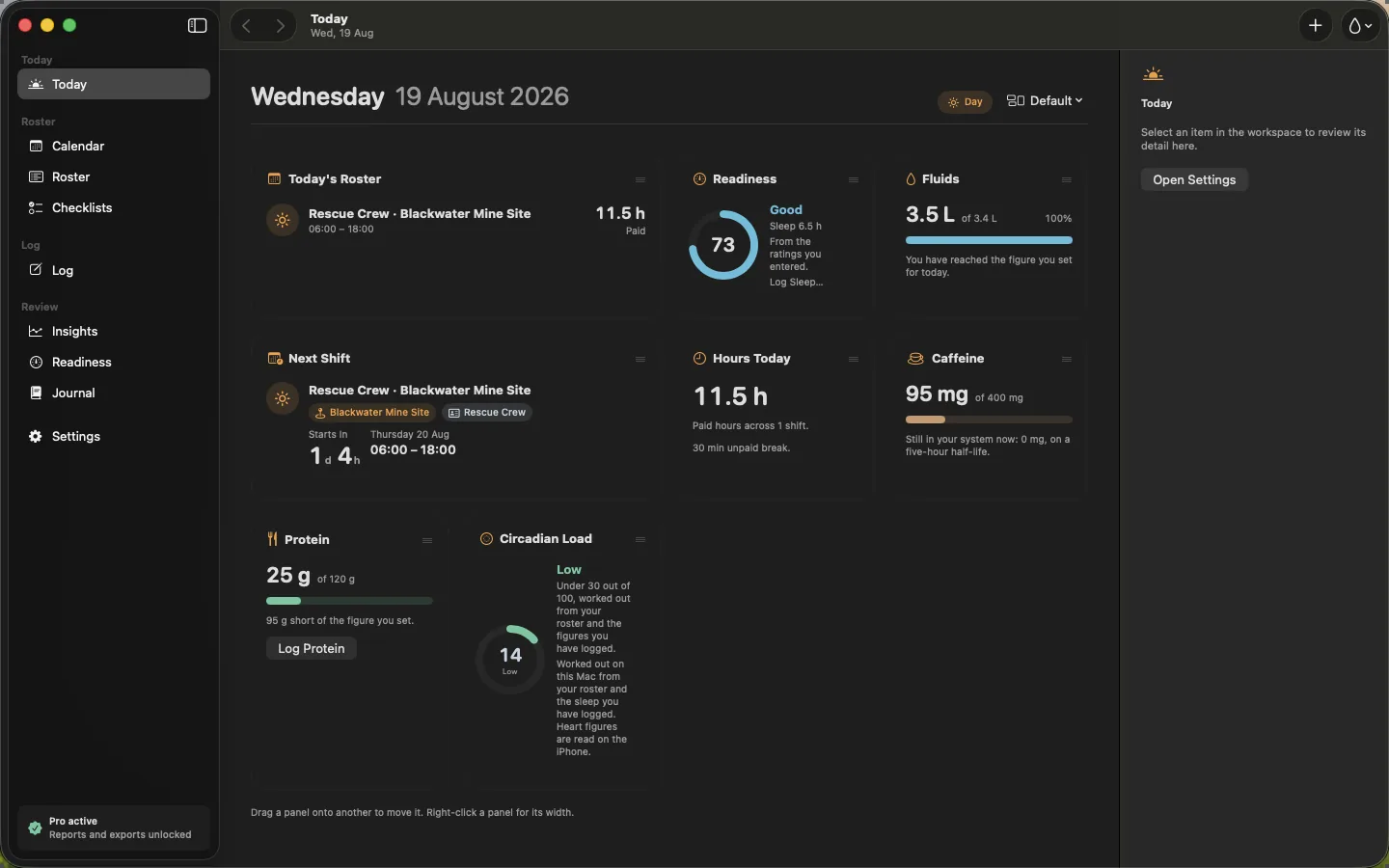
Task: Click the sun icon in Next Shift
Action: tap(283, 399)
